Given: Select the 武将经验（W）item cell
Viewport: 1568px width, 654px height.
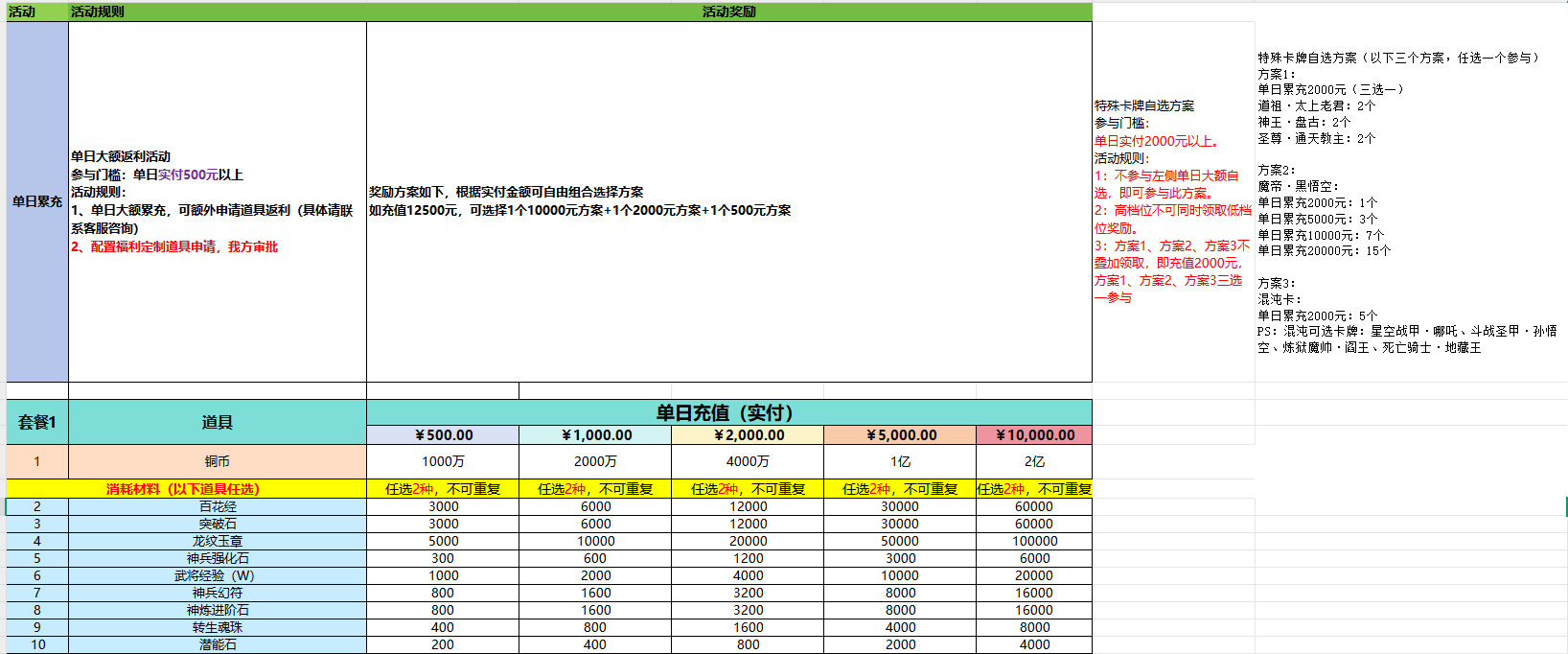Looking at the screenshot, I should 217,575.
